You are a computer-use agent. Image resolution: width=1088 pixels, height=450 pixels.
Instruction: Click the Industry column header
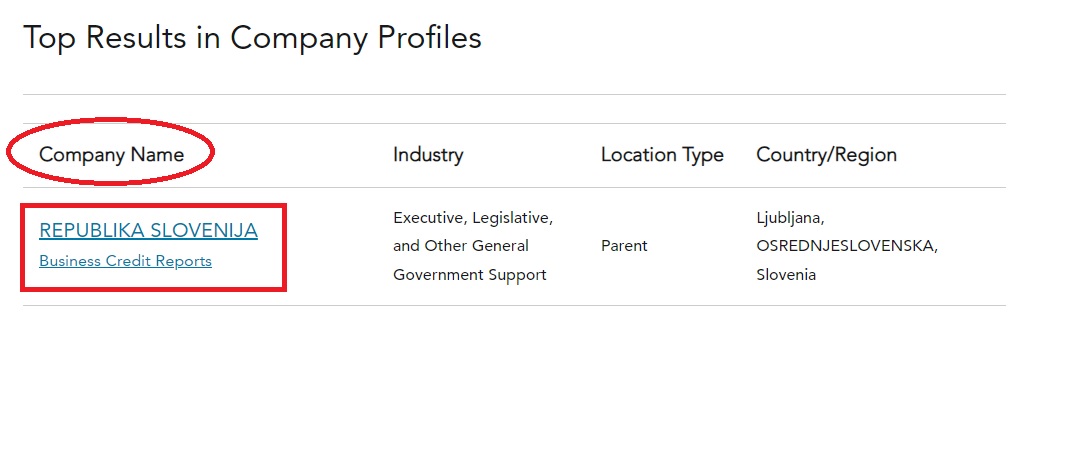(x=427, y=154)
